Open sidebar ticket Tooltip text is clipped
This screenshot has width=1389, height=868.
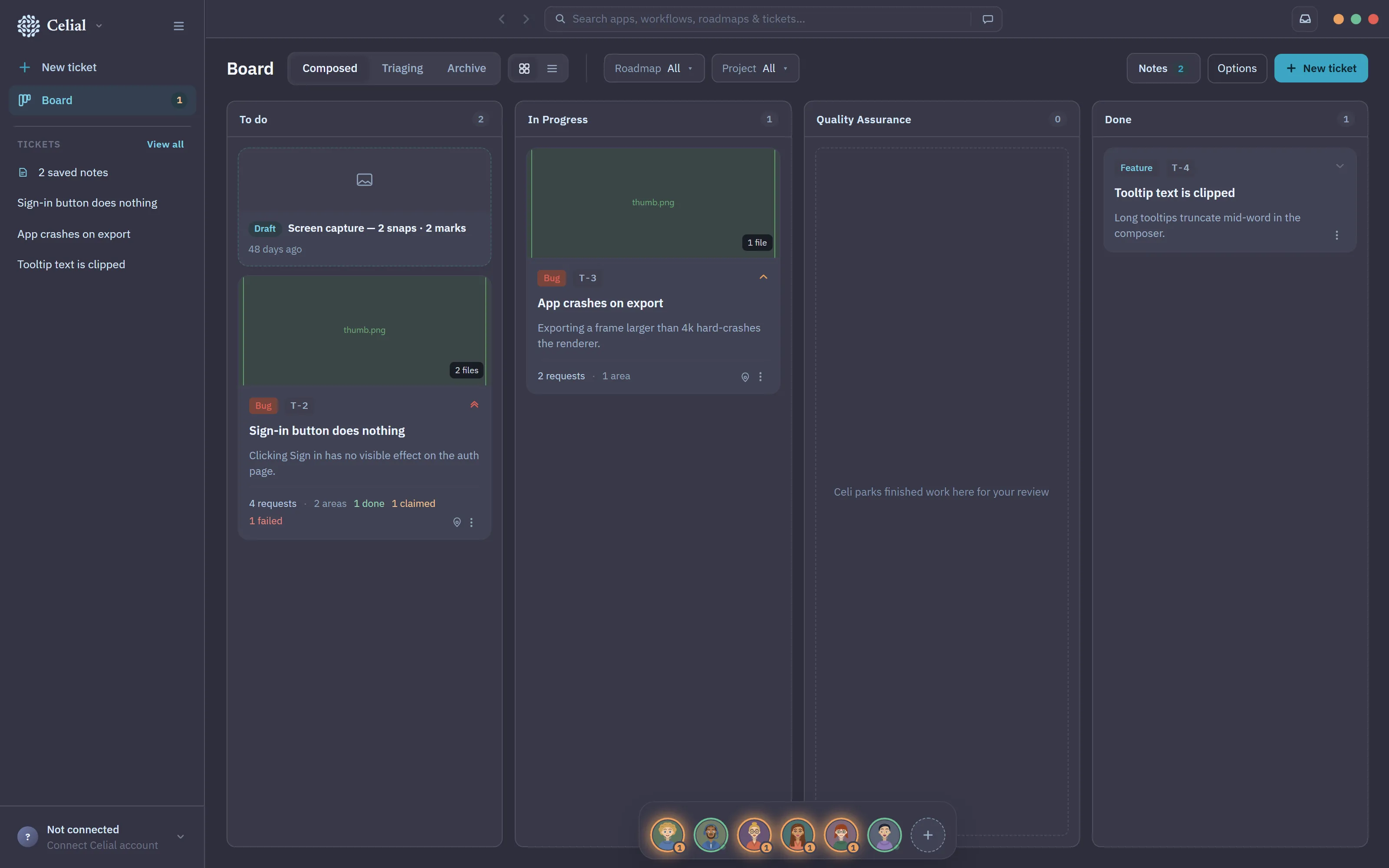point(71,265)
